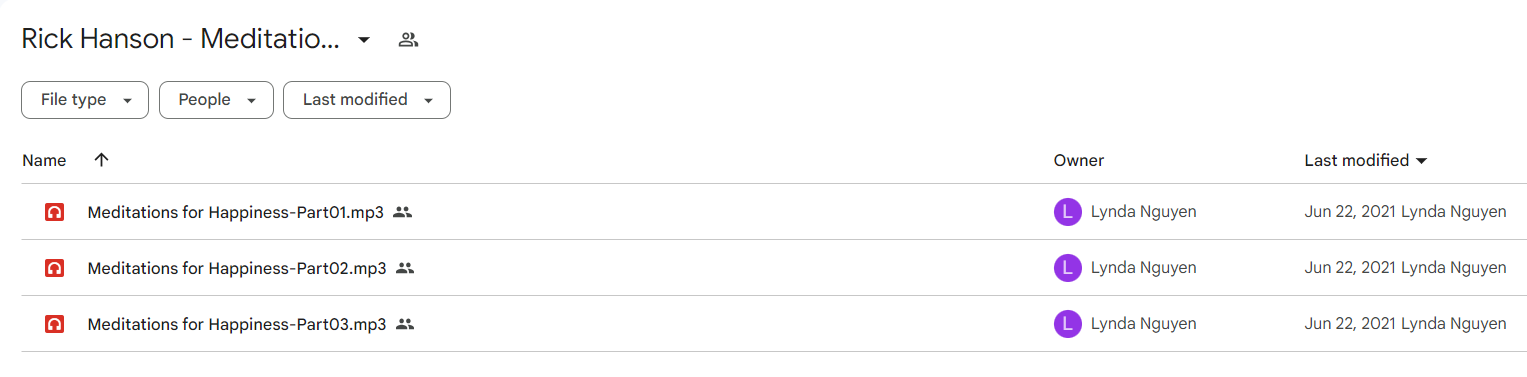The width and height of the screenshot is (1527, 377).
Task: Click the shared icon next to Part02.mp3
Action: 405,268
